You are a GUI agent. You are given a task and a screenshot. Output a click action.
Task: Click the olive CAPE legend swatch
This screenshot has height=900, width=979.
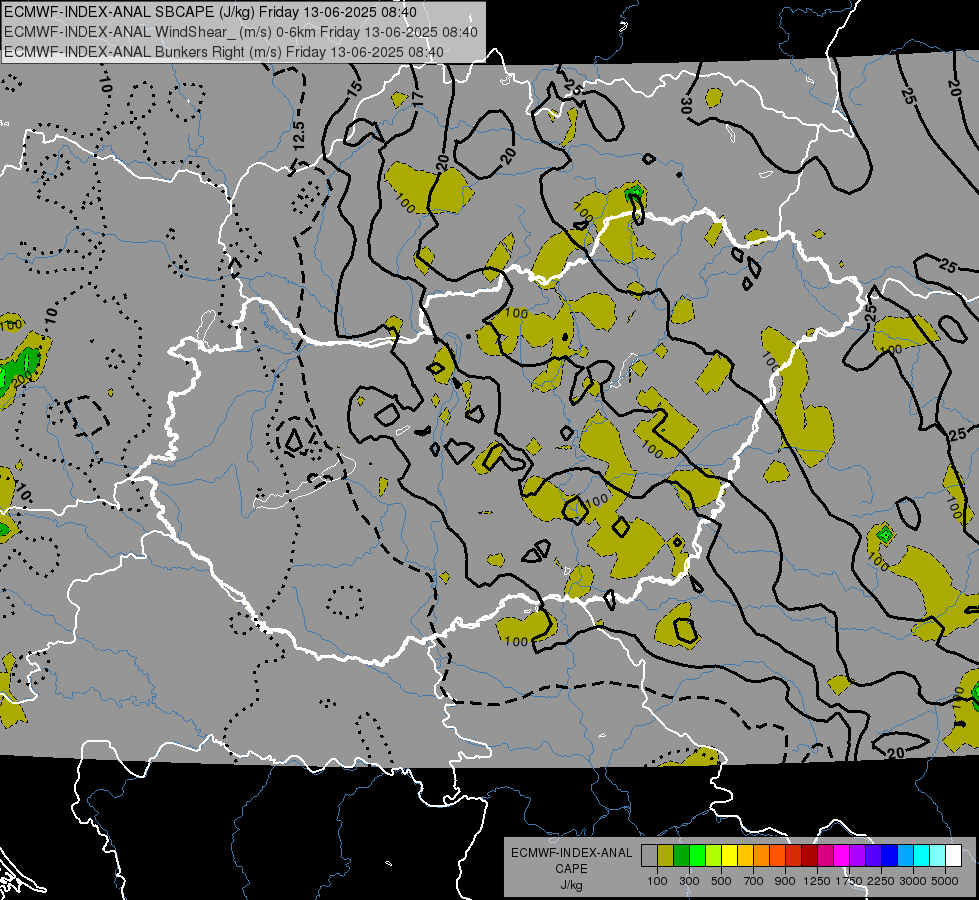(666, 856)
